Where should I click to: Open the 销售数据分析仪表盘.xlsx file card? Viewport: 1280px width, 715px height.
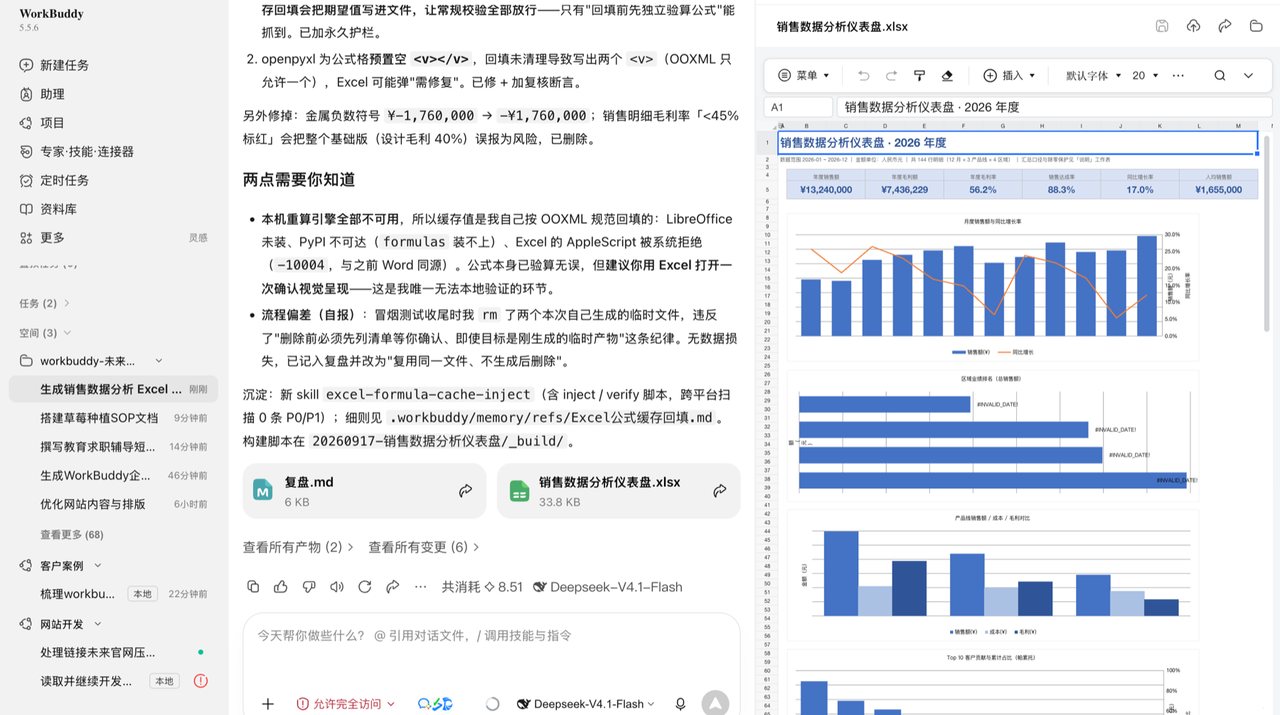pos(618,491)
